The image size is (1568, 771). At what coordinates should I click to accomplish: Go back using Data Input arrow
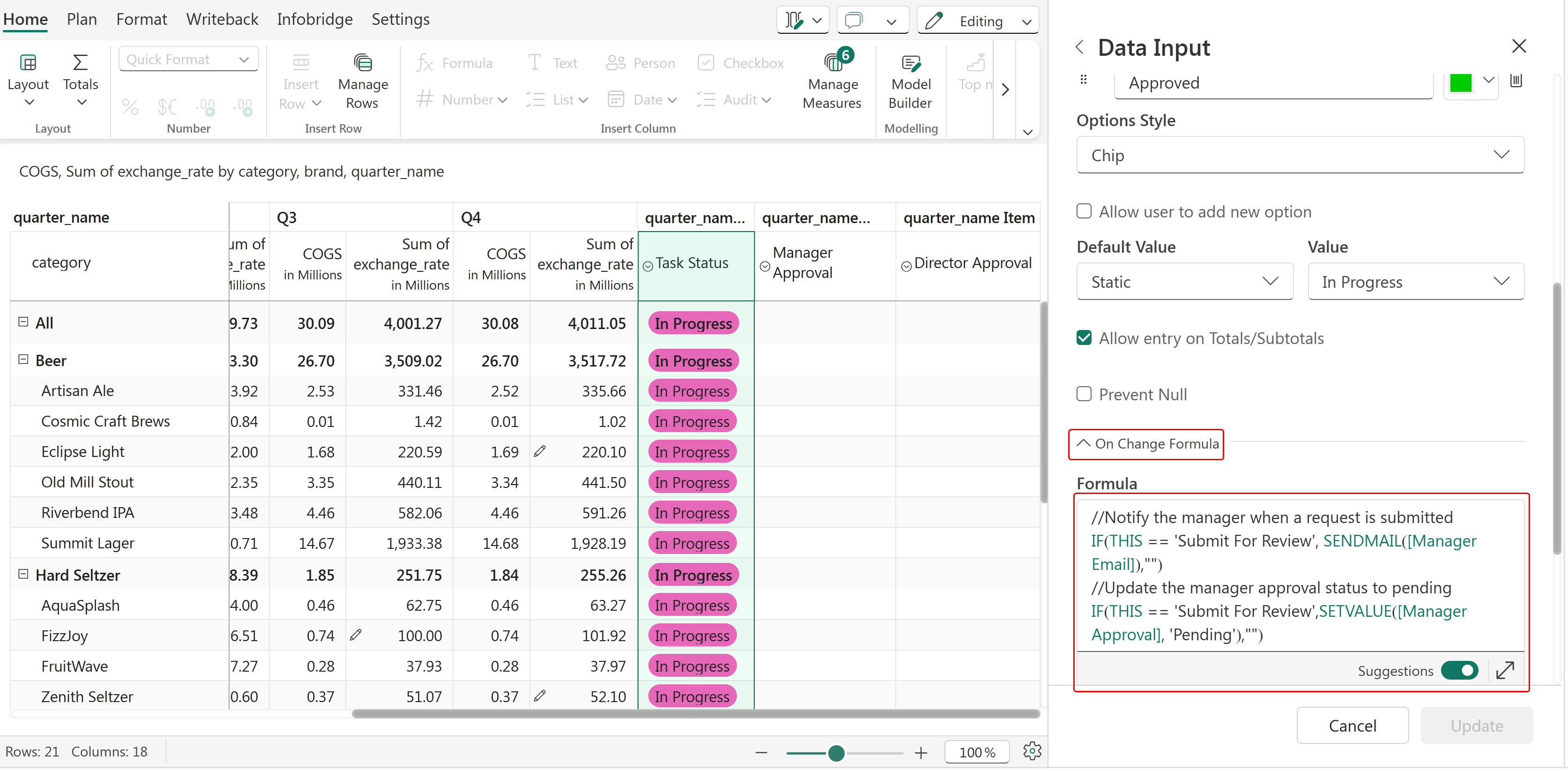coord(1080,47)
